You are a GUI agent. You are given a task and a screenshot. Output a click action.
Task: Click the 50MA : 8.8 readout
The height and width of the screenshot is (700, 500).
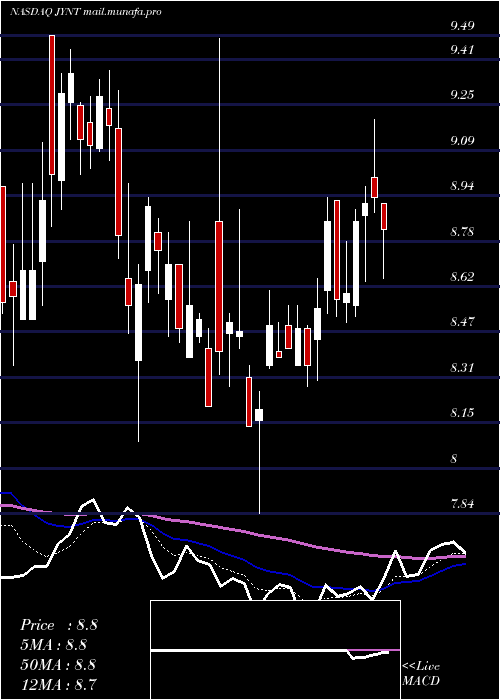coord(58,664)
